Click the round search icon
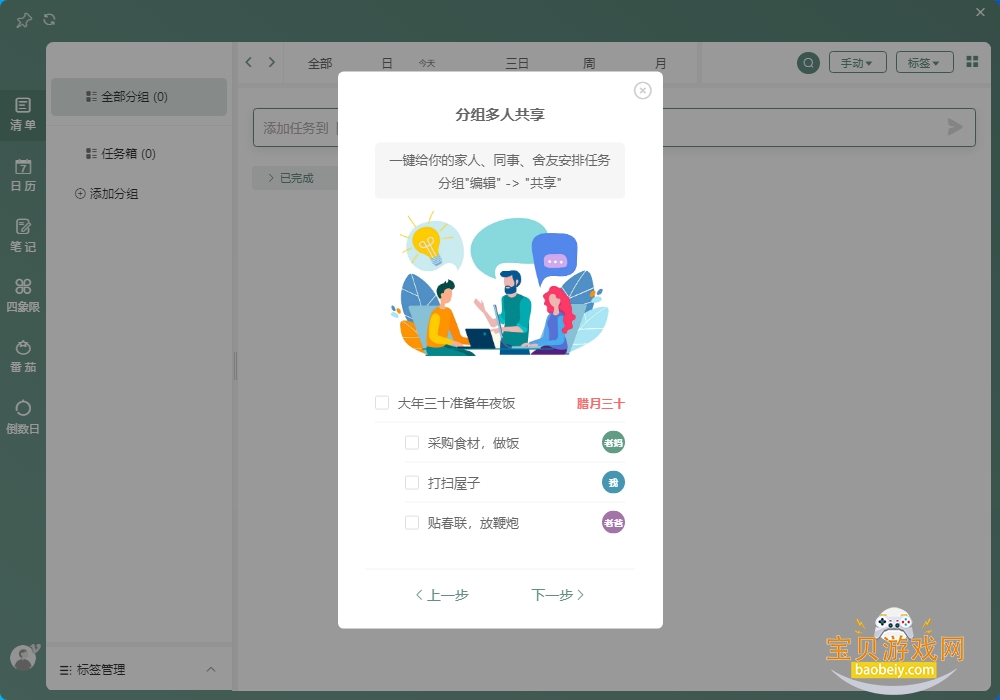This screenshot has width=1000, height=700. tap(808, 62)
